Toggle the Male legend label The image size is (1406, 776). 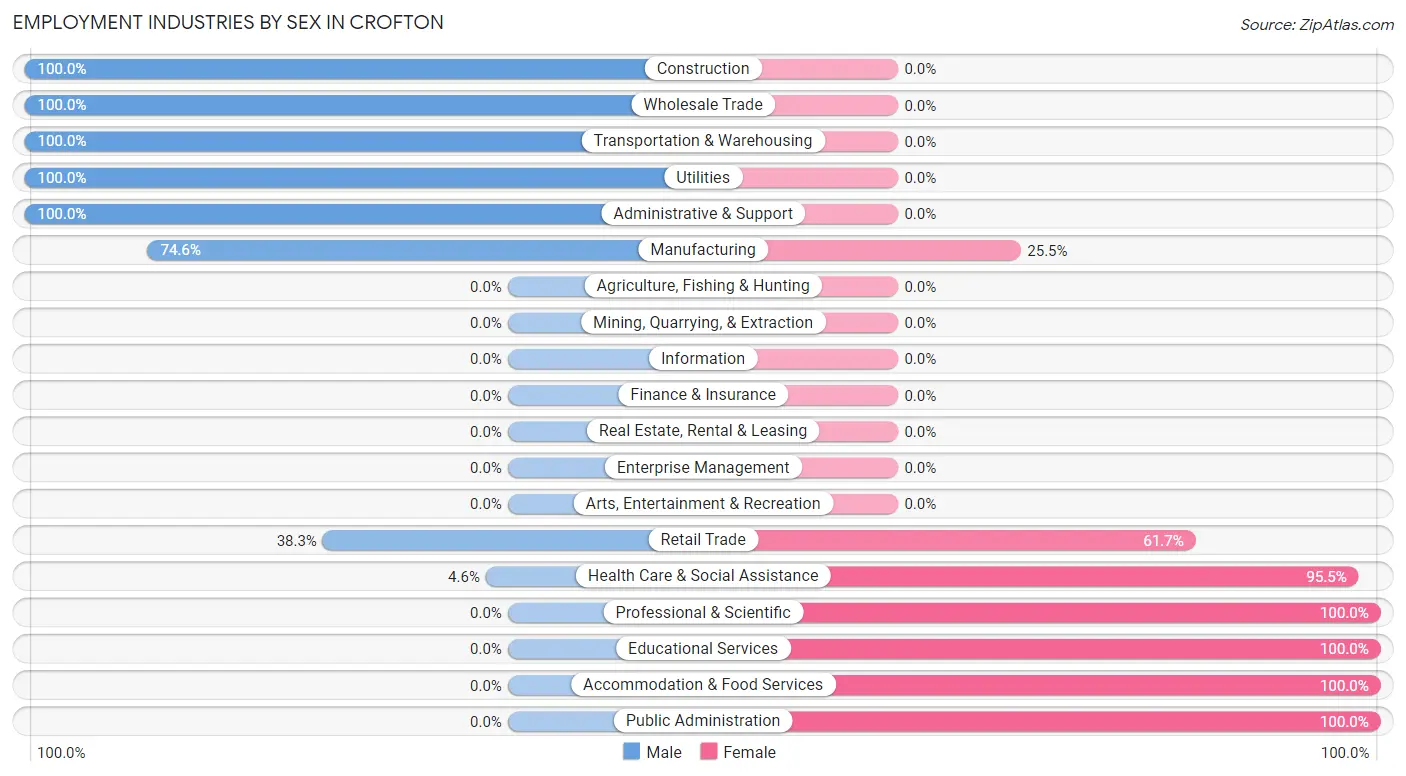click(x=664, y=752)
